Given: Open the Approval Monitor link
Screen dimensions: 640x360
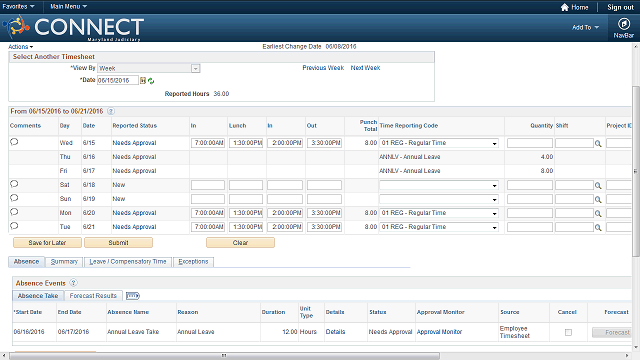Looking at the screenshot, I should point(439,332).
